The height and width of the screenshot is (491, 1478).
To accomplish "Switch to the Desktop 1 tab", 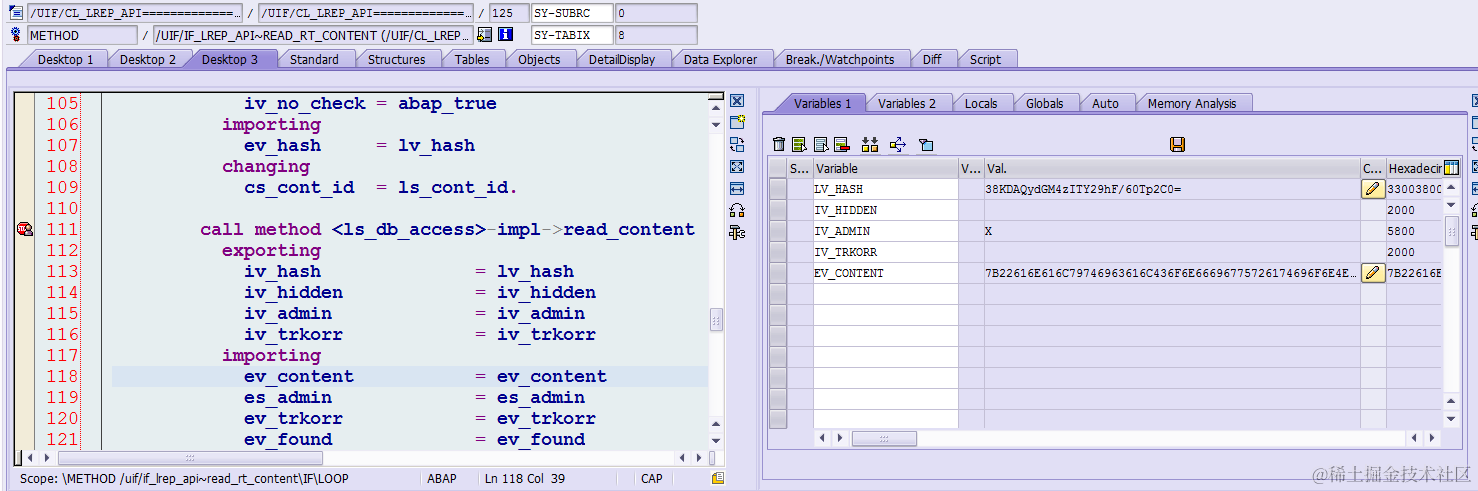I will click(66, 59).
